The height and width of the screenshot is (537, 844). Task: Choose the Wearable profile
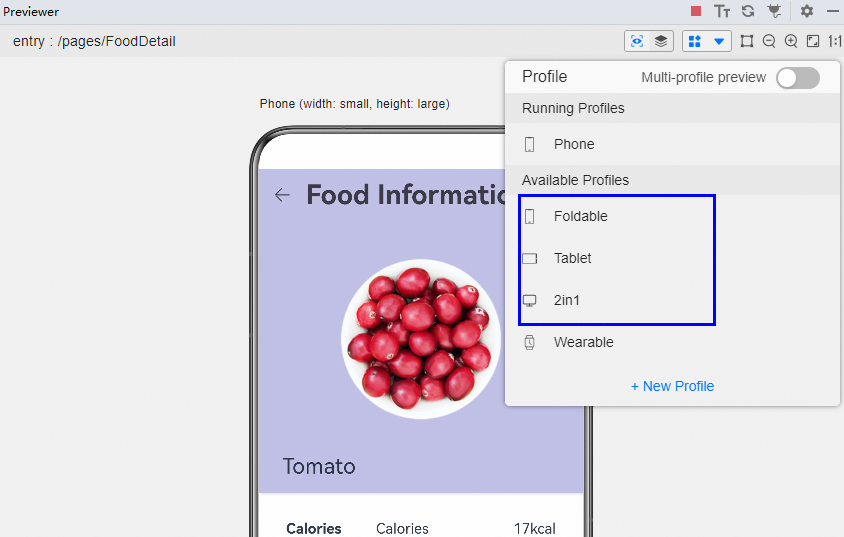583,342
